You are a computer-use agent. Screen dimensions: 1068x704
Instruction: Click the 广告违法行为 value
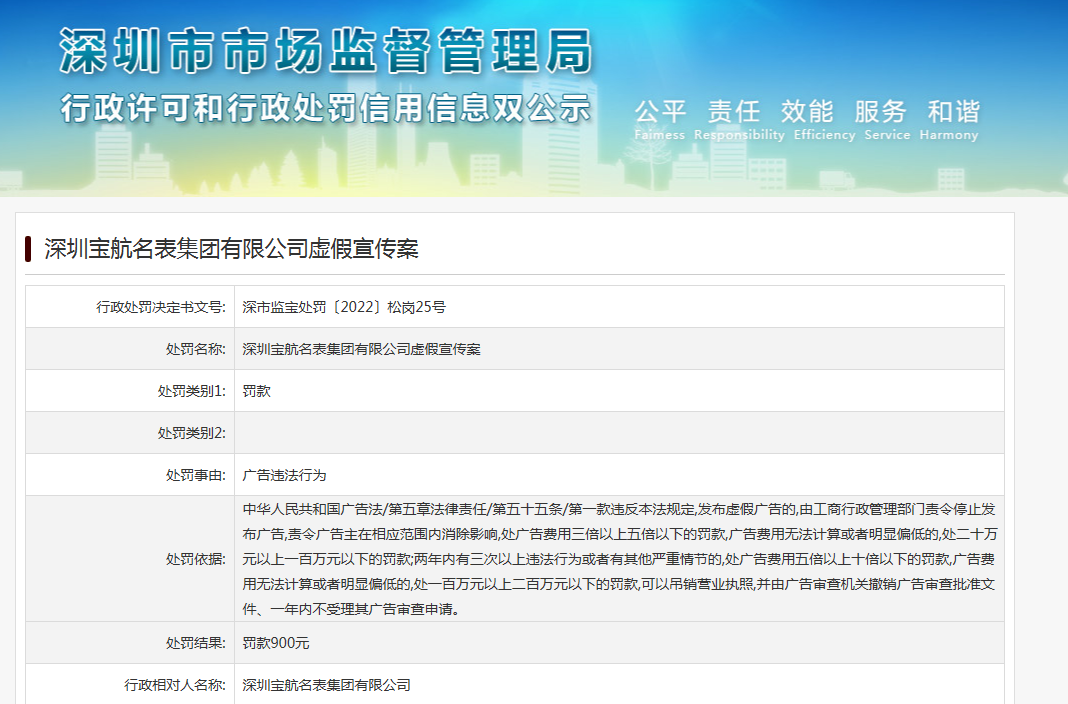[285, 475]
